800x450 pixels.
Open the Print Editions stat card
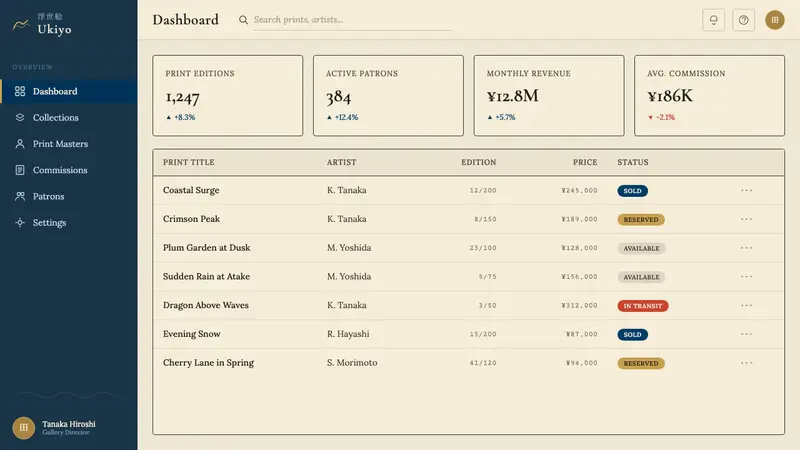pyautogui.click(x=228, y=95)
